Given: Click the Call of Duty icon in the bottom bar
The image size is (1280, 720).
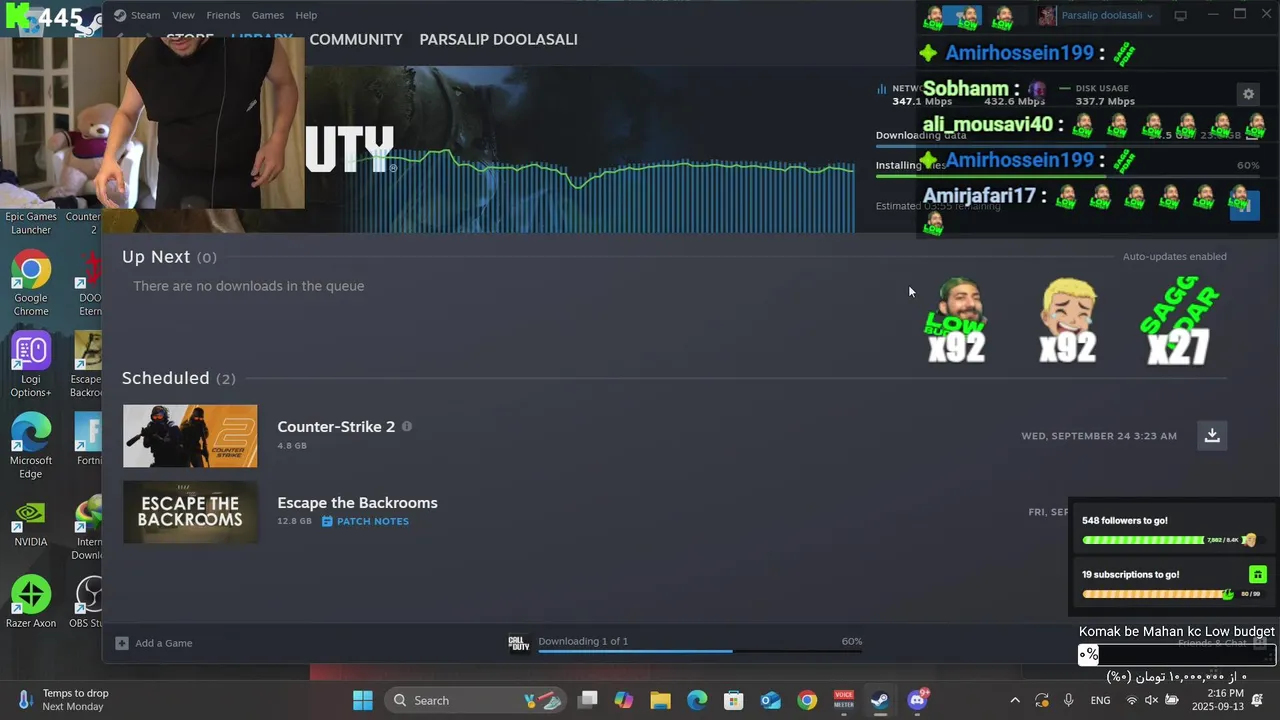Looking at the screenshot, I should 518,643.
